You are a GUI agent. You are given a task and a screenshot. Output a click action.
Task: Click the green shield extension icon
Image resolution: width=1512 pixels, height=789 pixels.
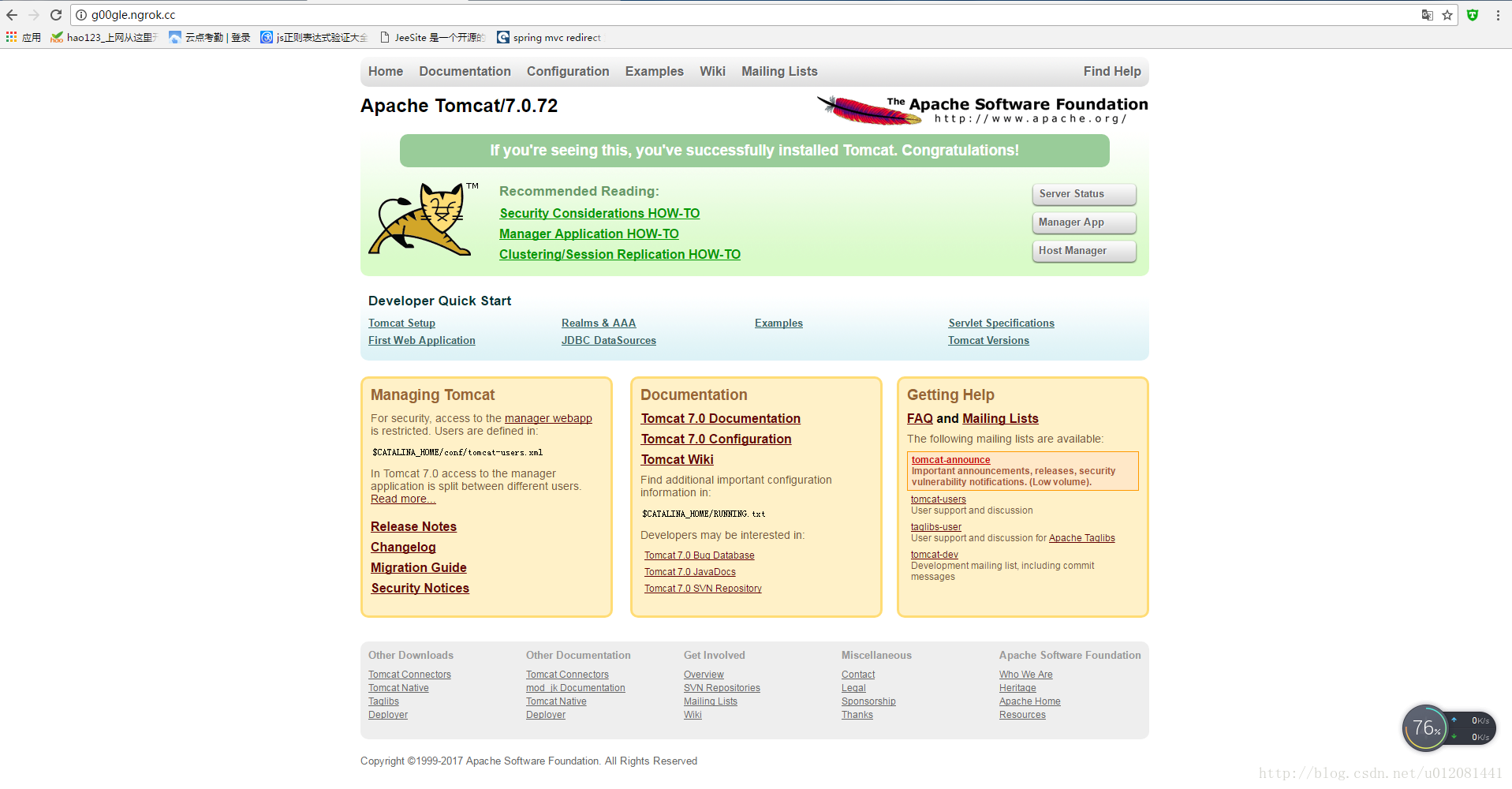pyautogui.click(x=1473, y=15)
